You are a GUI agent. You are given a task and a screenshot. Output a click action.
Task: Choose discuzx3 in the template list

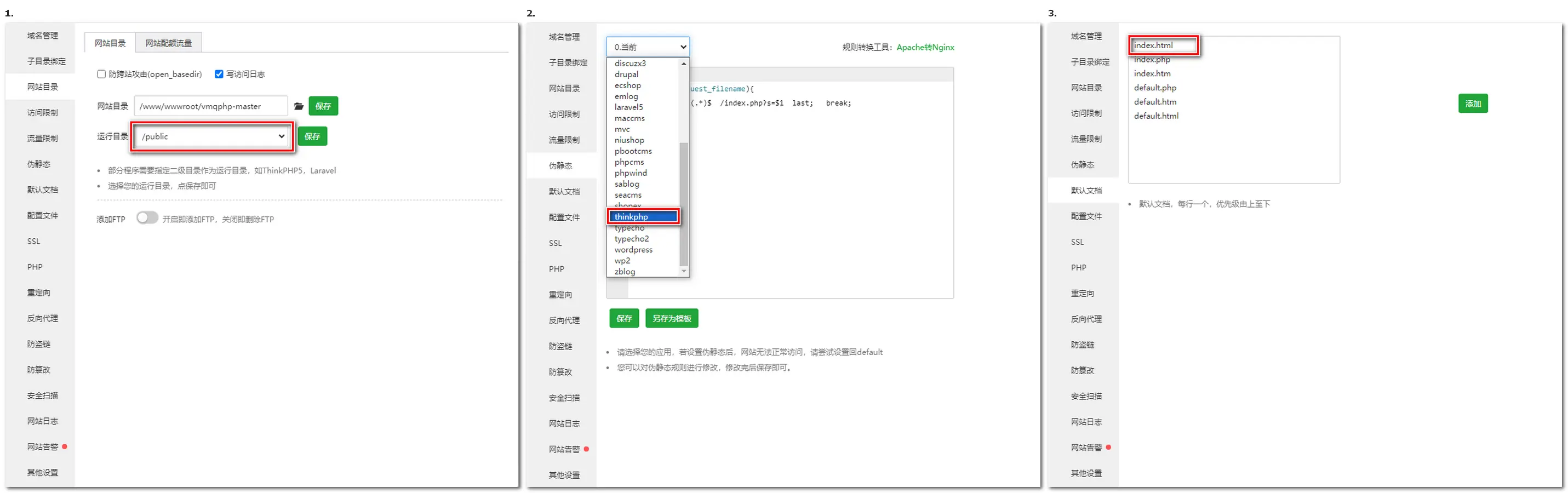click(x=643, y=64)
